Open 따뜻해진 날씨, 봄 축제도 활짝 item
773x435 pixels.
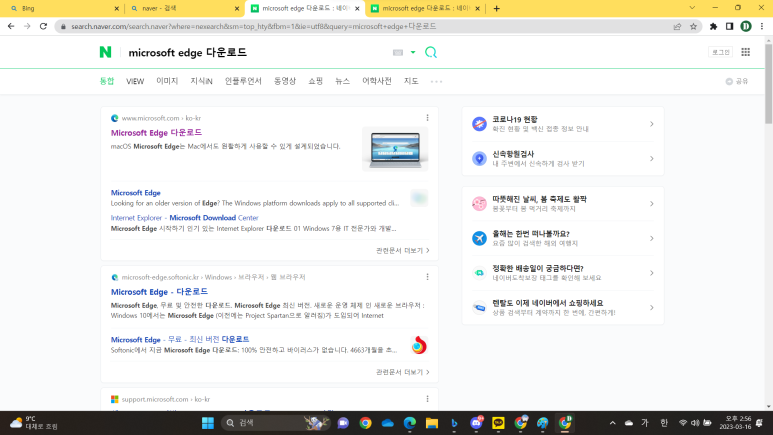562,204
